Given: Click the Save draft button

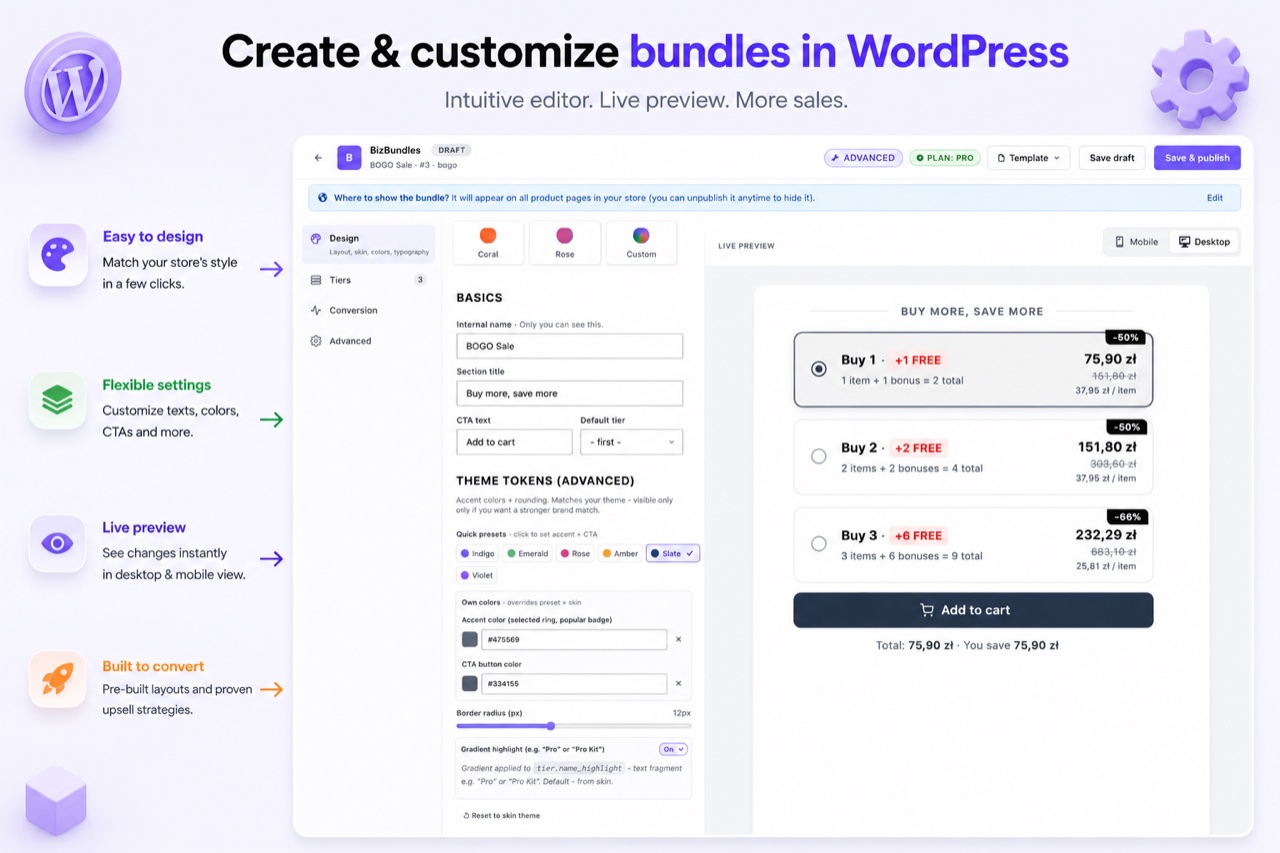Looking at the screenshot, I should click(x=1112, y=158).
